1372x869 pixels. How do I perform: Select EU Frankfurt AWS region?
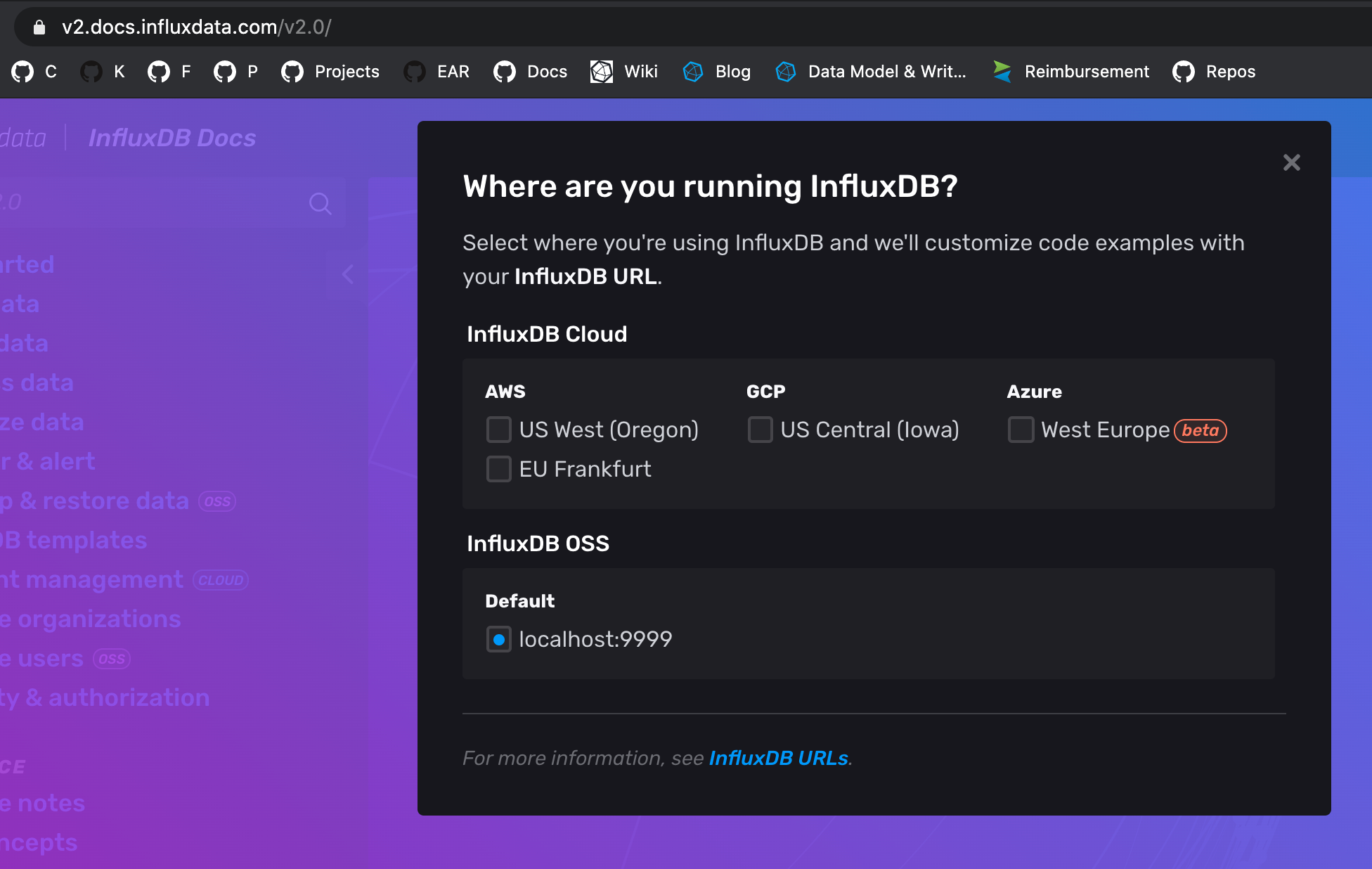point(499,469)
